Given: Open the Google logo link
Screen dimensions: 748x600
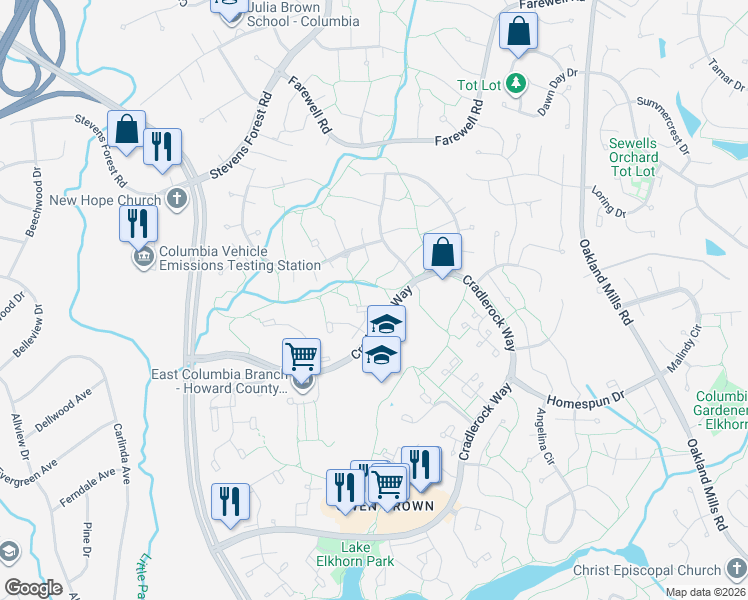Looking at the screenshot, I should 33,588.
